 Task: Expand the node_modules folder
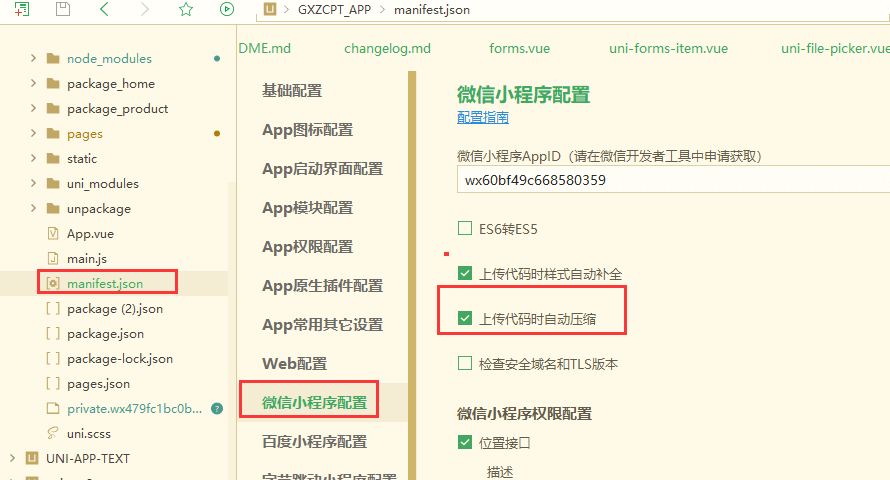(34, 59)
